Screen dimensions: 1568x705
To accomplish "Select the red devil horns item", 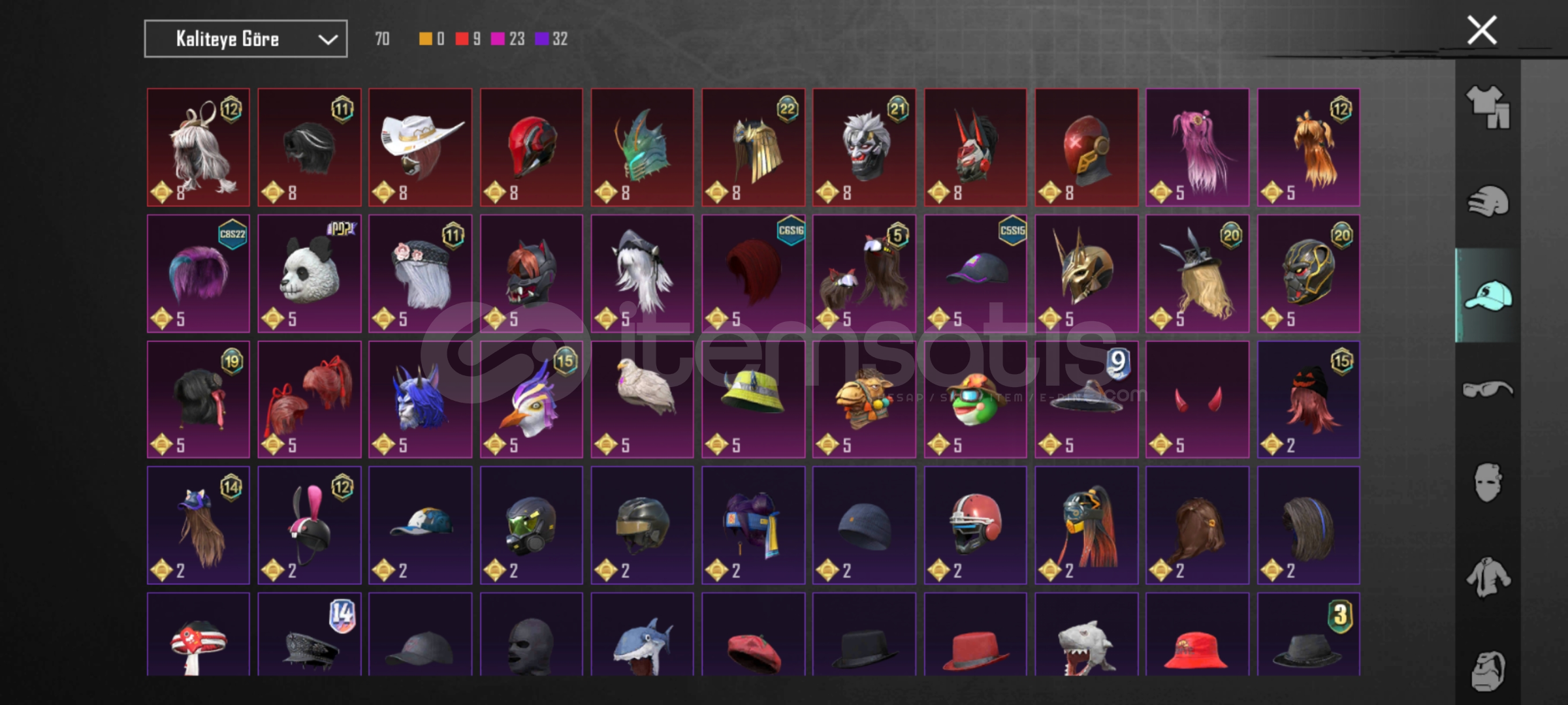I will [1197, 399].
